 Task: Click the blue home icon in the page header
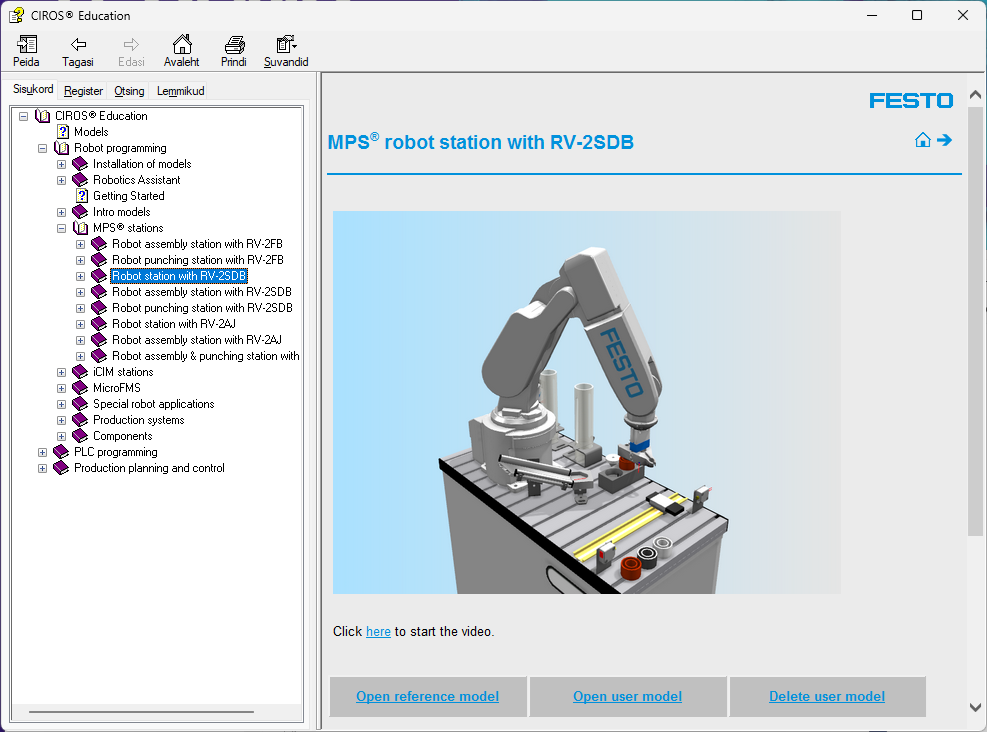click(x=923, y=140)
